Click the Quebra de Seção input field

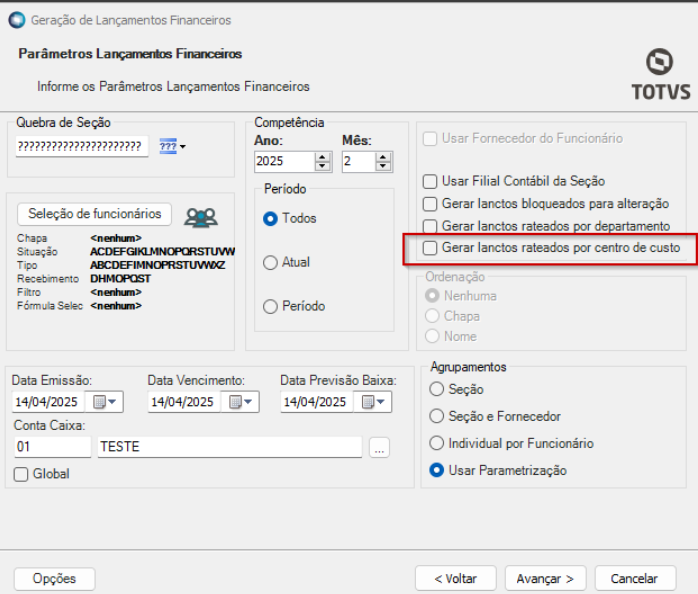[82, 147]
